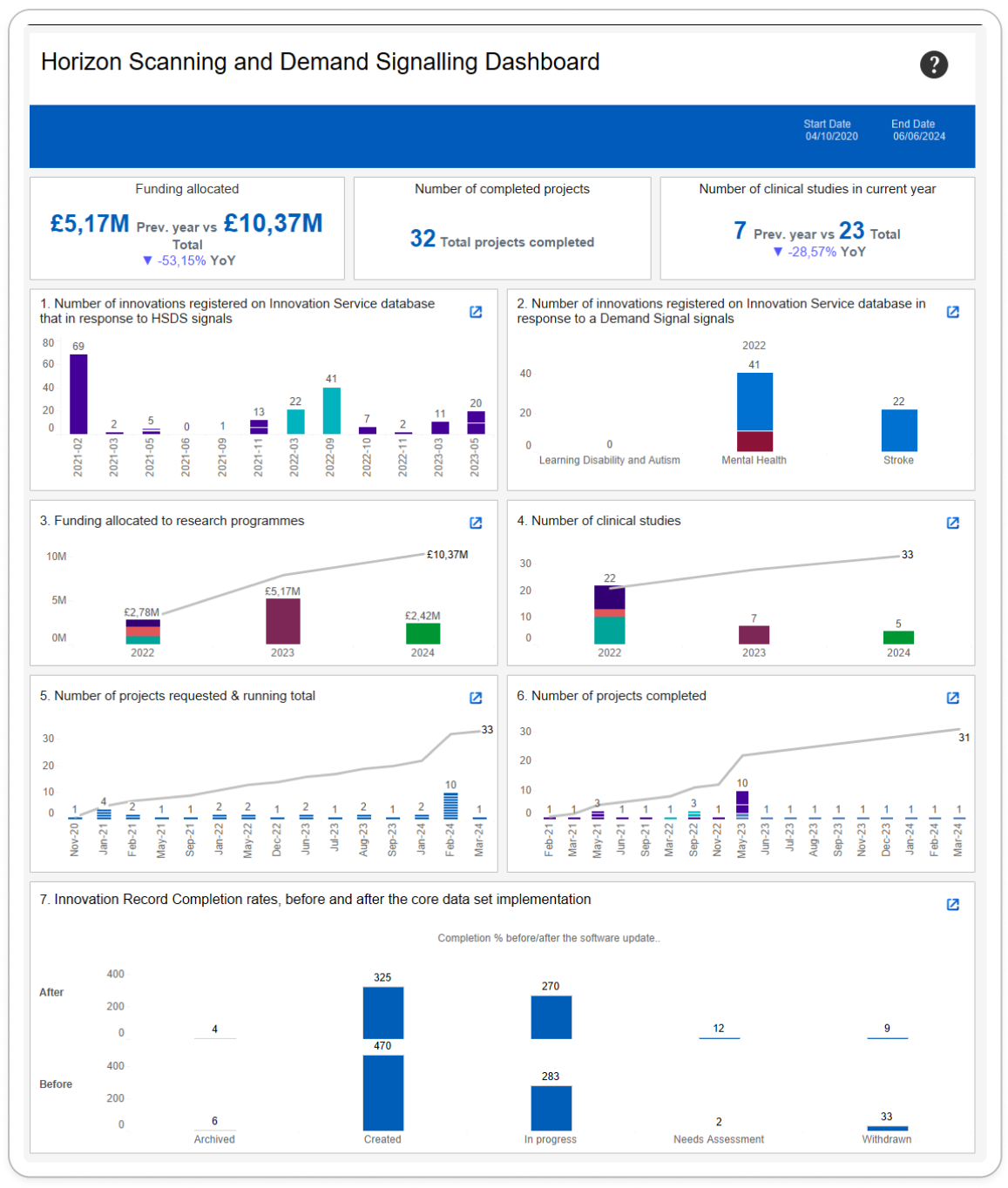Open chart 1 HSDS signals expand icon
This screenshot has width=1008, height=1188.
click(476, 312)
